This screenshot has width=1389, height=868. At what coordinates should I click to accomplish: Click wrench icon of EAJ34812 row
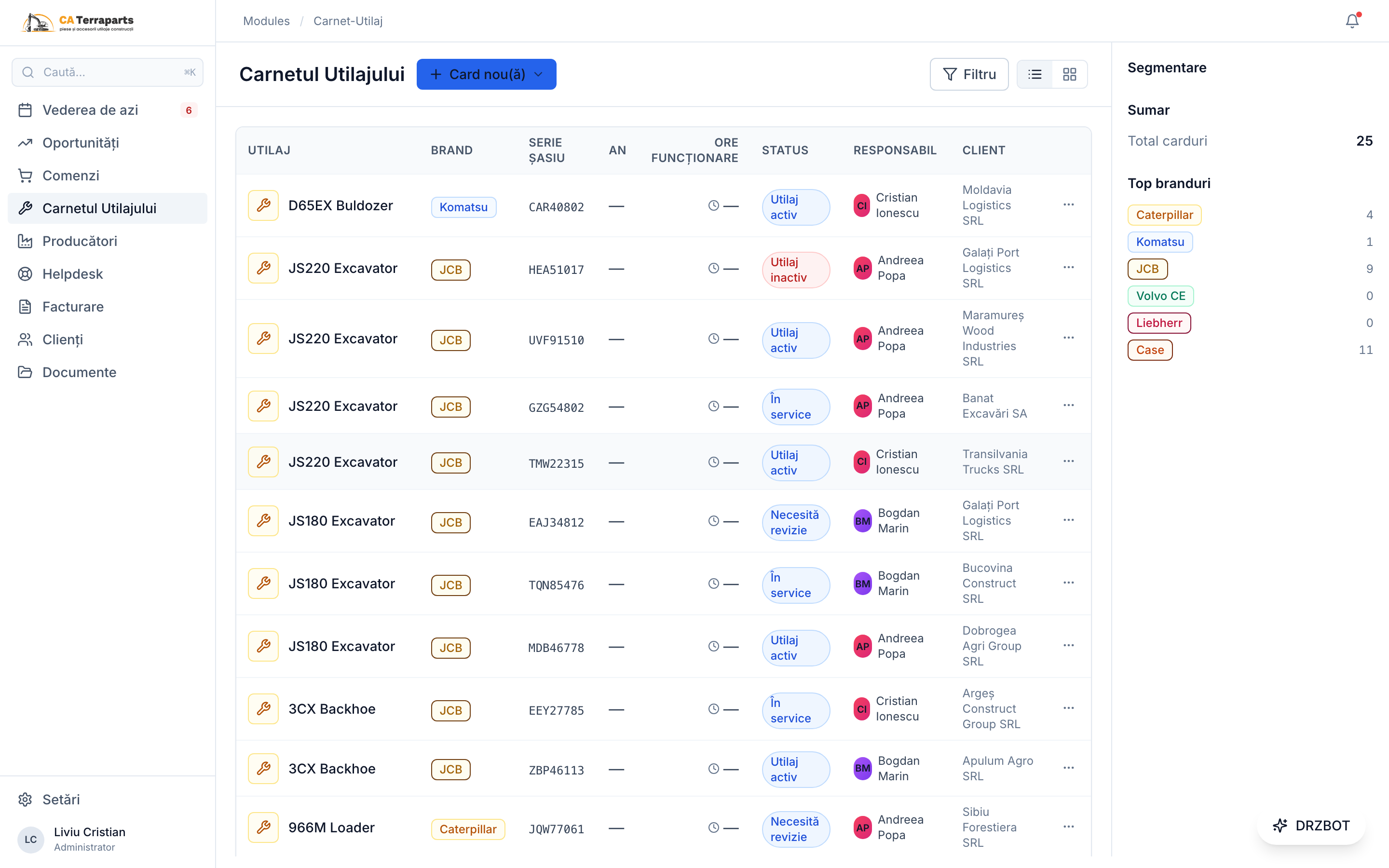click(x=263, y=521)
